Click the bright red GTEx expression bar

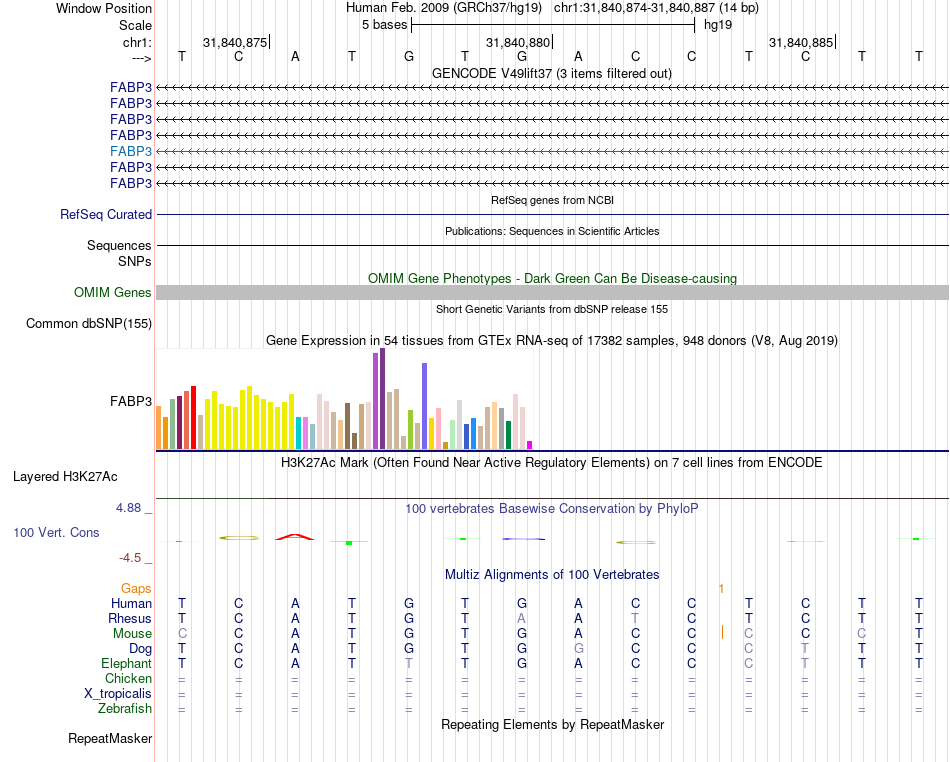point(193,417)
